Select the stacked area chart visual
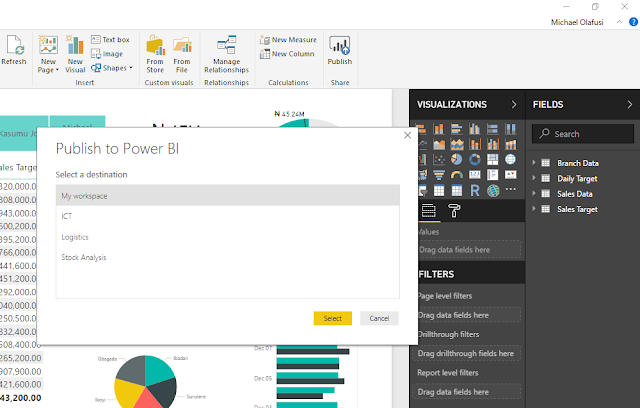Viewport: 640px width, 408px height. click(x=457, y=144)
